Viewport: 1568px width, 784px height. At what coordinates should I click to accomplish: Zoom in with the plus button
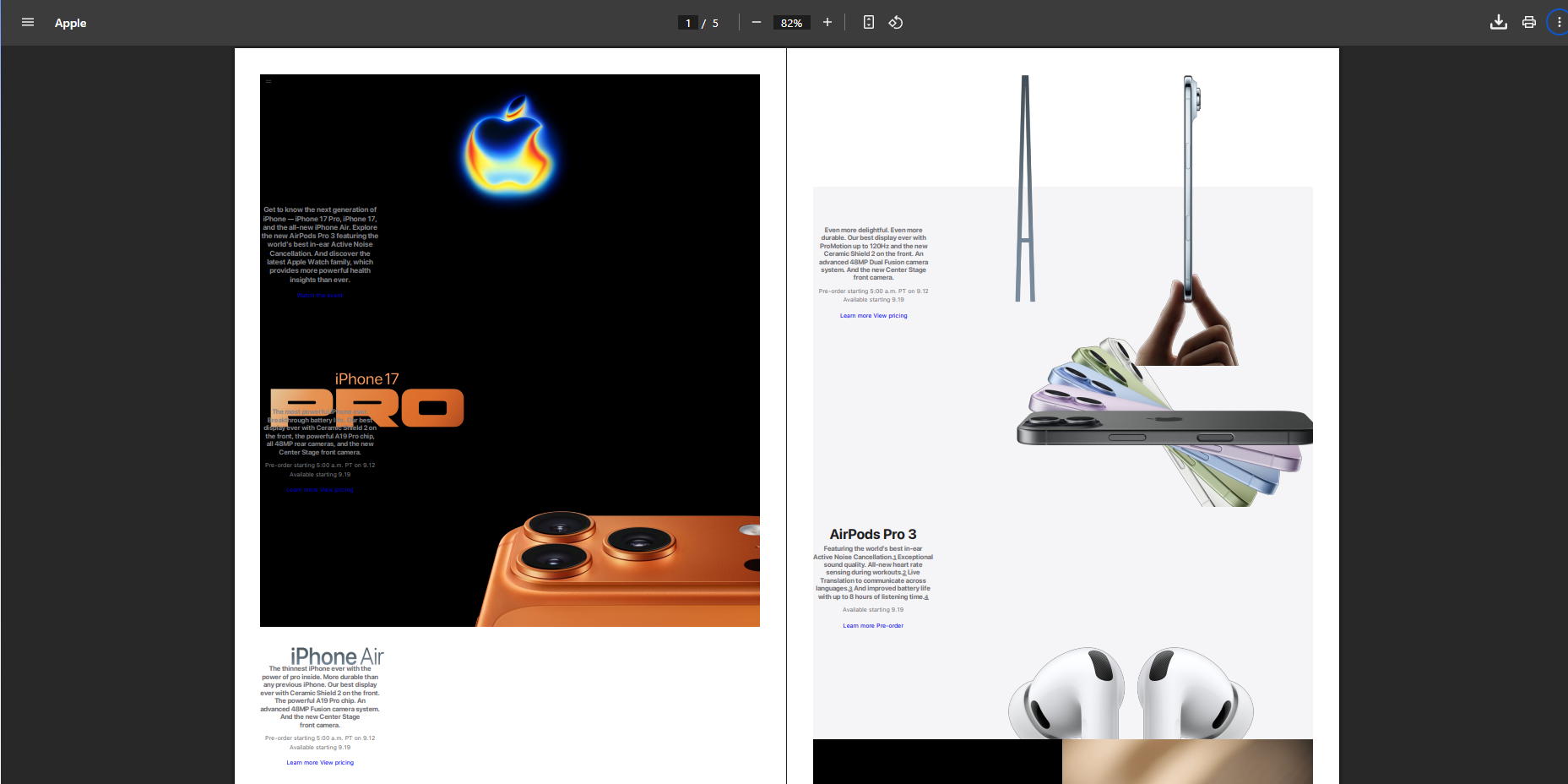click(827, 23)
